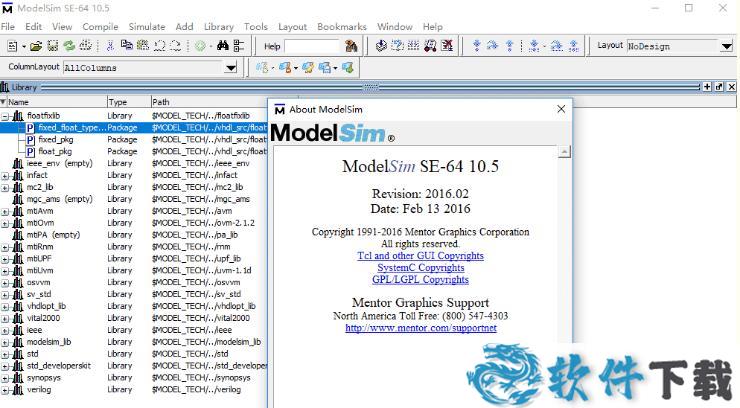Click the fixed_pkg package icon
Image resolution: width=740 pixels, height=408 pixels.
coord(30,140)
